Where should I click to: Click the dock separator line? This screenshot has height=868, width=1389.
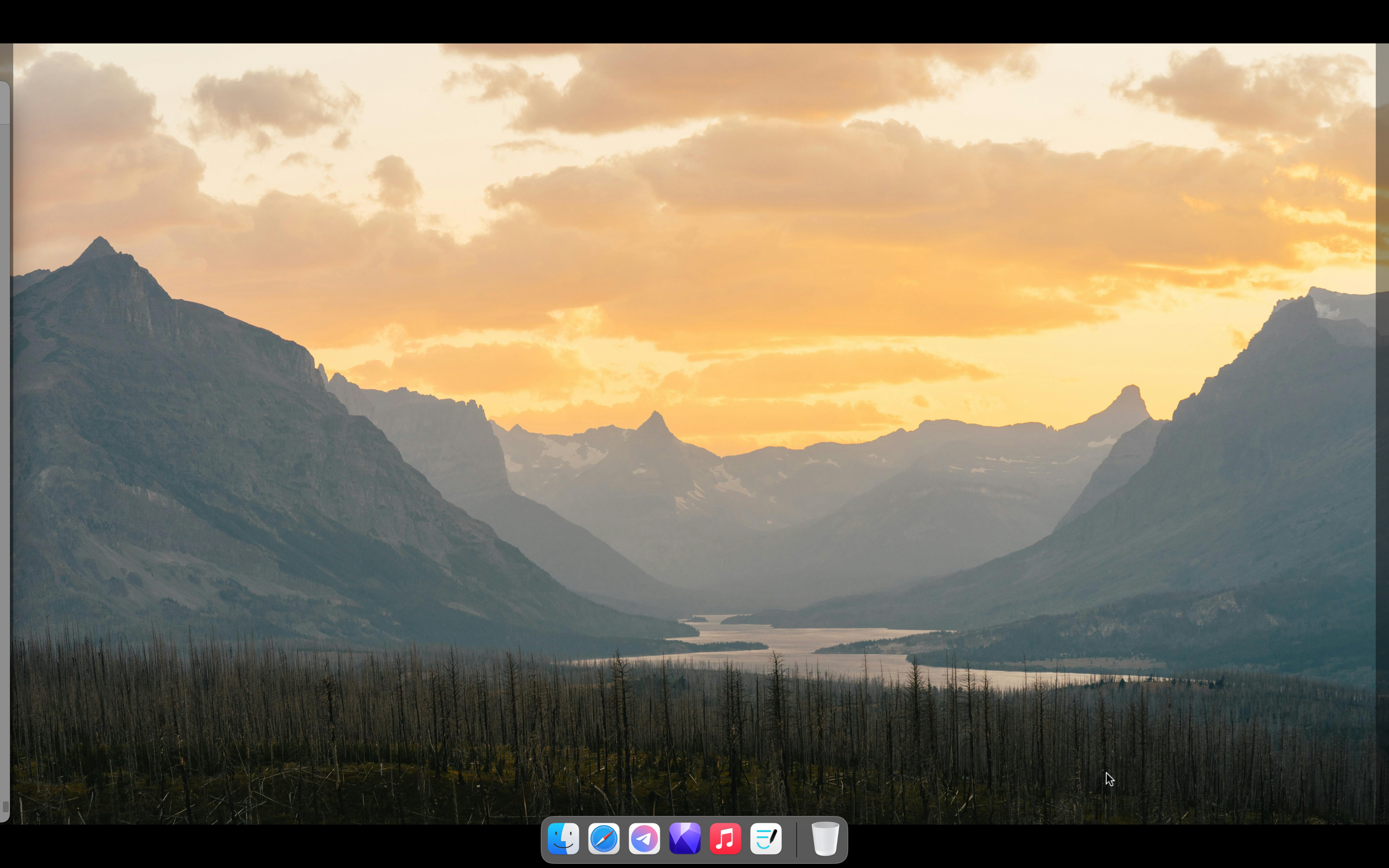tap(796, 839)
